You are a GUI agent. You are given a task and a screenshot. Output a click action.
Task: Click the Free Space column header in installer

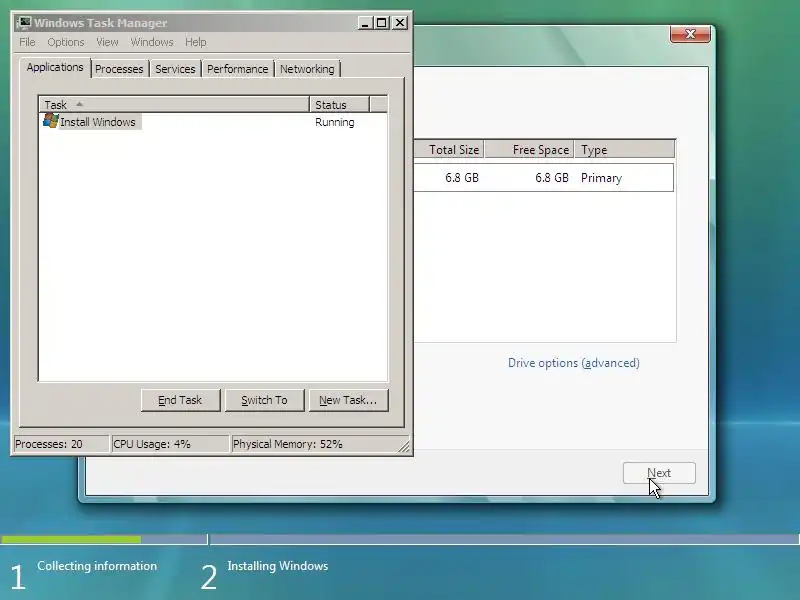(530, 149)
